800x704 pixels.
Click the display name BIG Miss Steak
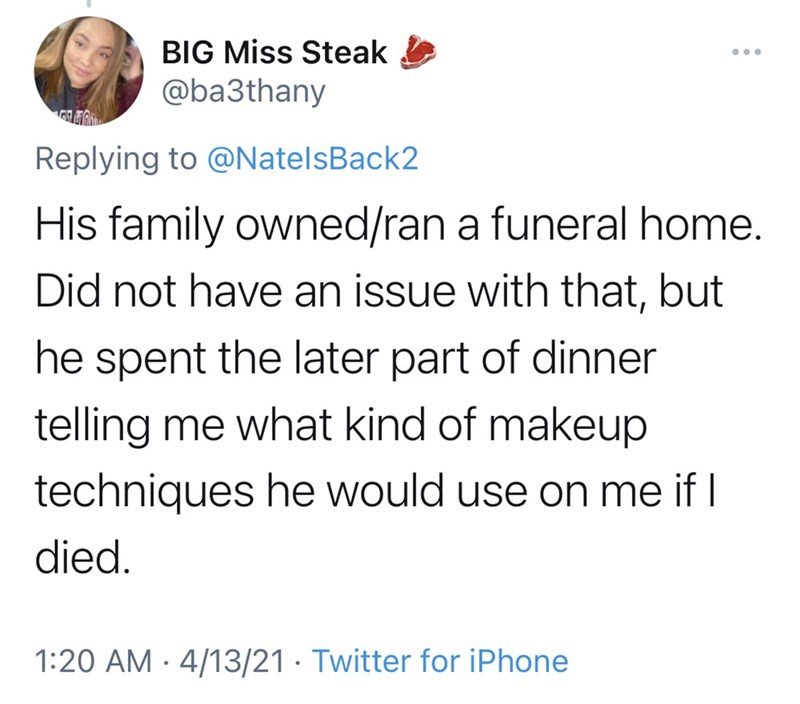pos(273,55)
